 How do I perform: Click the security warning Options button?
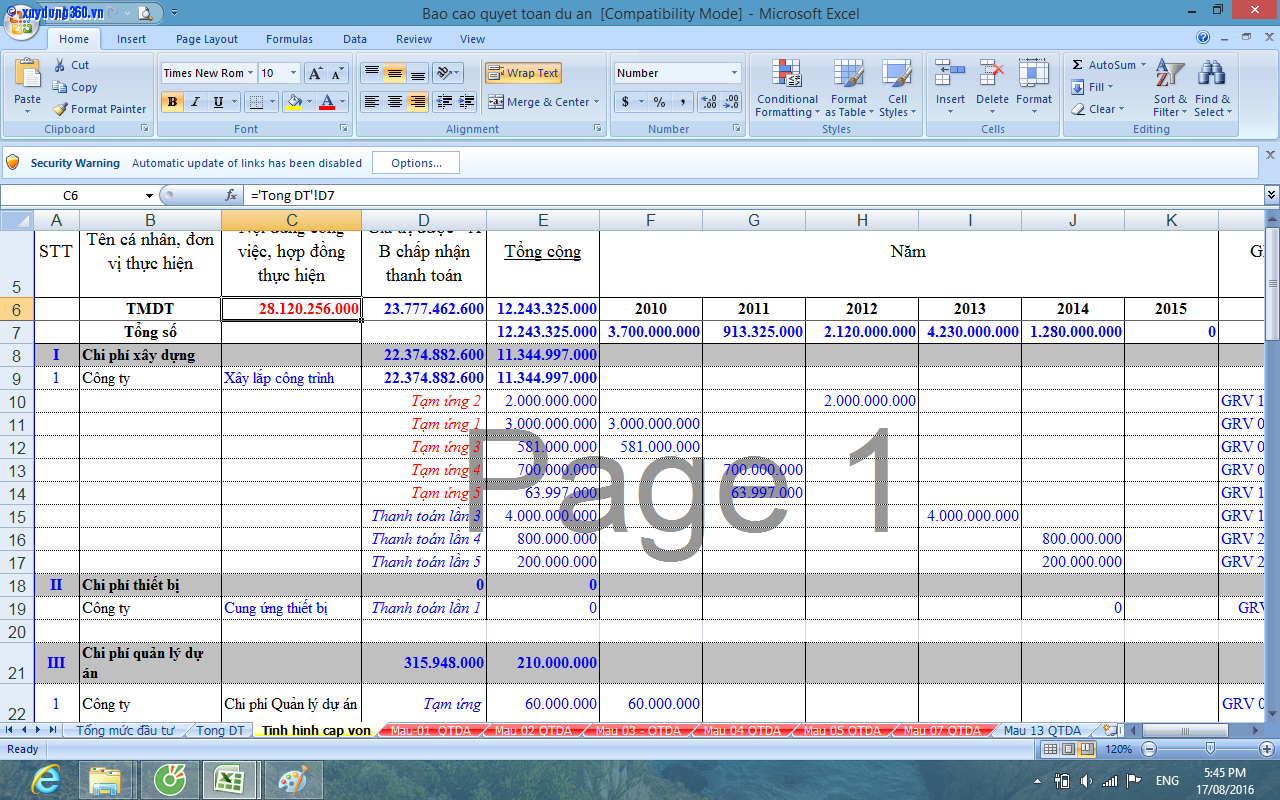pyautogui.click(x=416, y=163)
